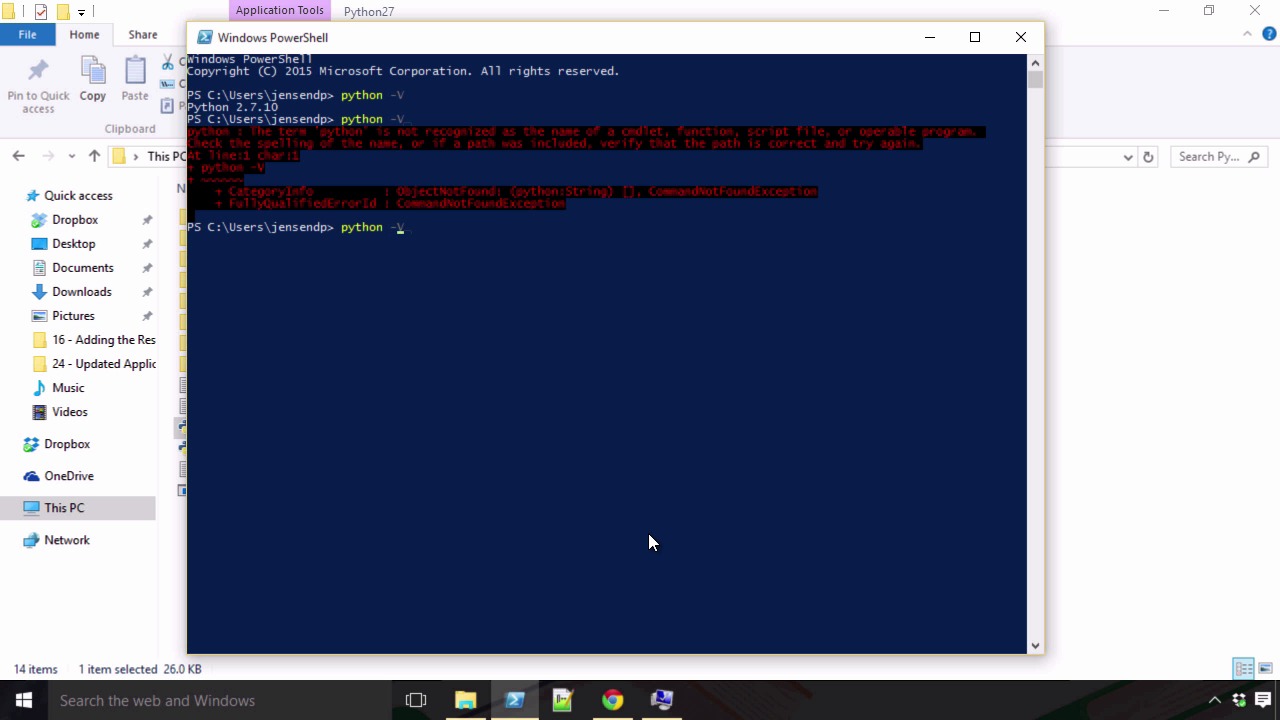Open Downloads in navigation pane
The image size is (1280, 720).
[x=82, y=292]
